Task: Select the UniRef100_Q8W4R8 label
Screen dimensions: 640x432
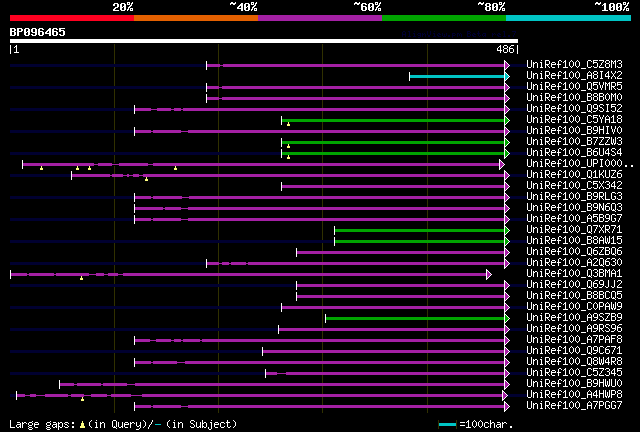Action: (x=574, y=362)
